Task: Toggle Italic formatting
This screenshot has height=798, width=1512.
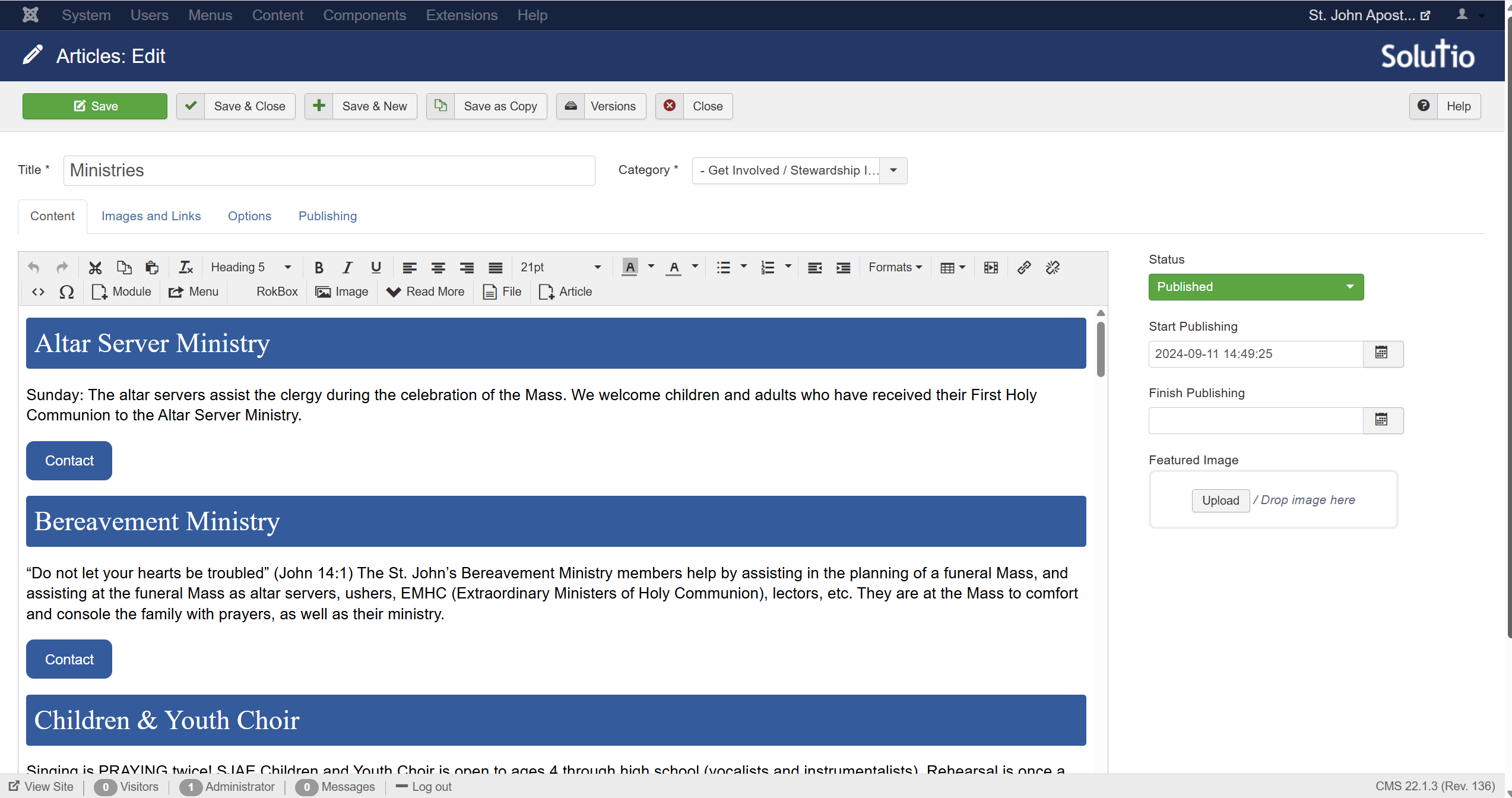Action: coord(347,268)
